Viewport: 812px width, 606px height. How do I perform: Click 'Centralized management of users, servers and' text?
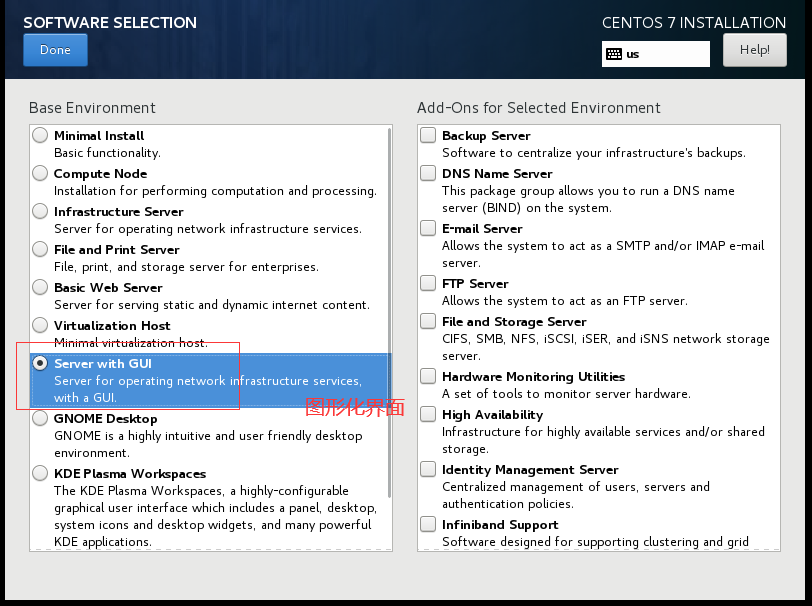click(575, 487)
